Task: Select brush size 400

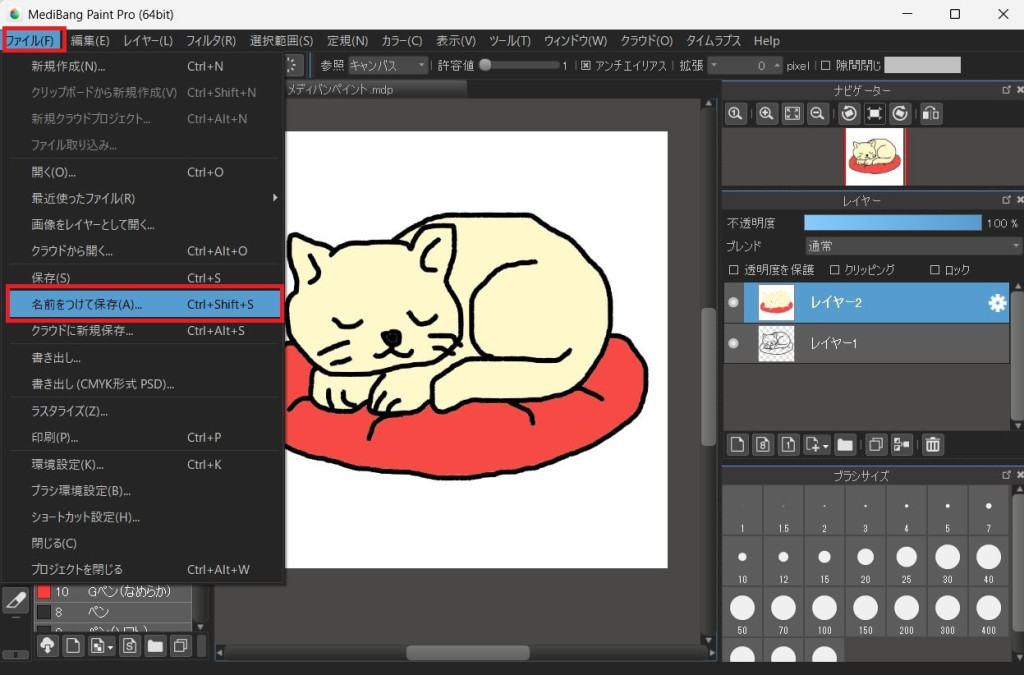Action: pyautogui.click(x=988, y=612)
